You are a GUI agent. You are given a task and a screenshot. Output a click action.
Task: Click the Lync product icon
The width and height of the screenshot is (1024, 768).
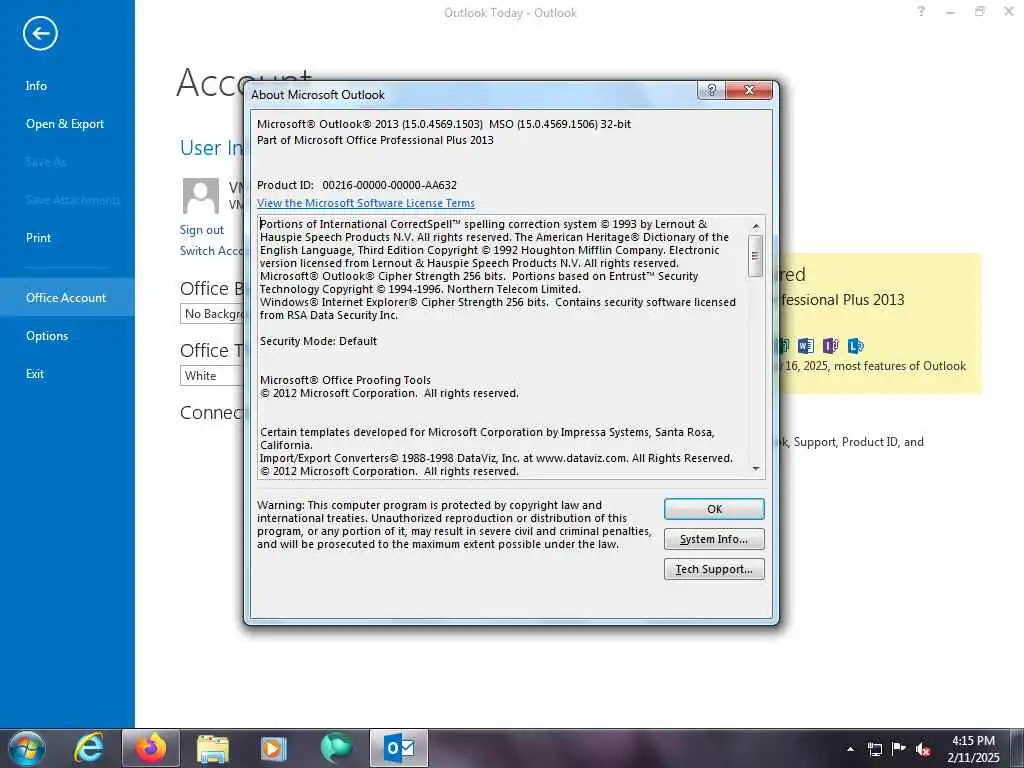pyautogui.click(x=856, y=345)
